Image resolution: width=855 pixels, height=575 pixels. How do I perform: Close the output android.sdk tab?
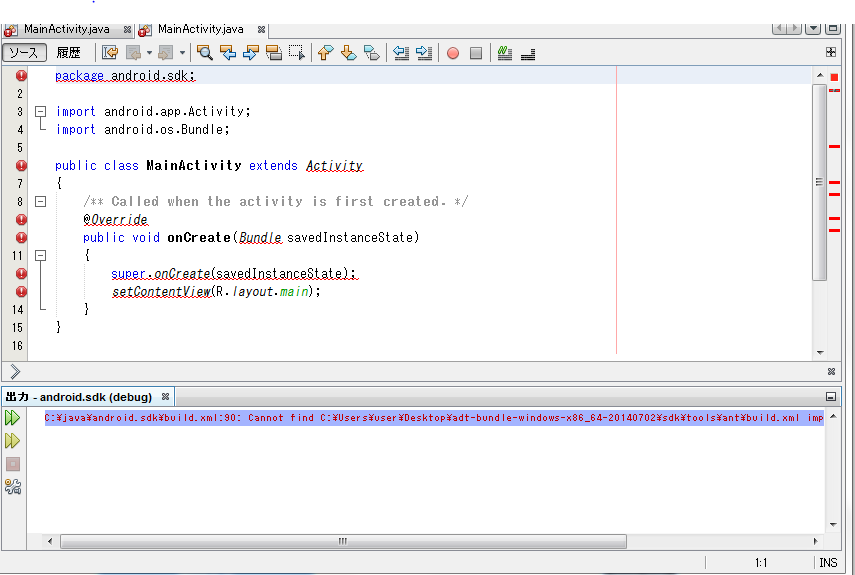pos(165,396)
